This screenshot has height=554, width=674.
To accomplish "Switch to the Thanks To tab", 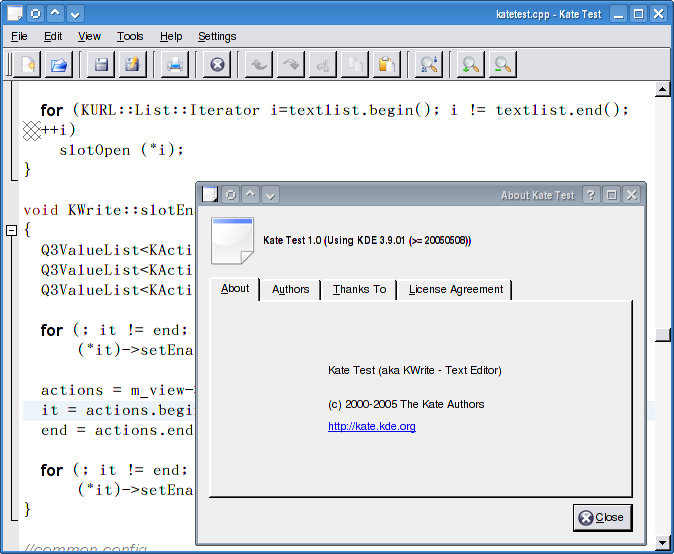I will click(x=359, y=290).
